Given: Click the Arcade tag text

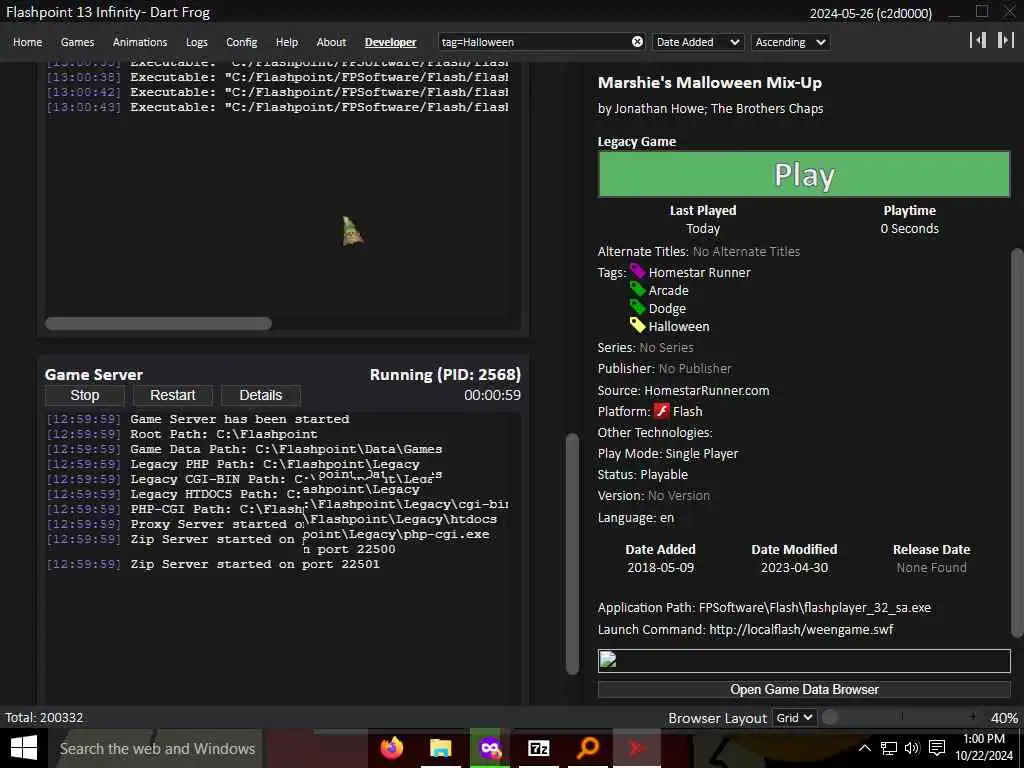Looking at the screenshot, I should [x=668, y=290].
